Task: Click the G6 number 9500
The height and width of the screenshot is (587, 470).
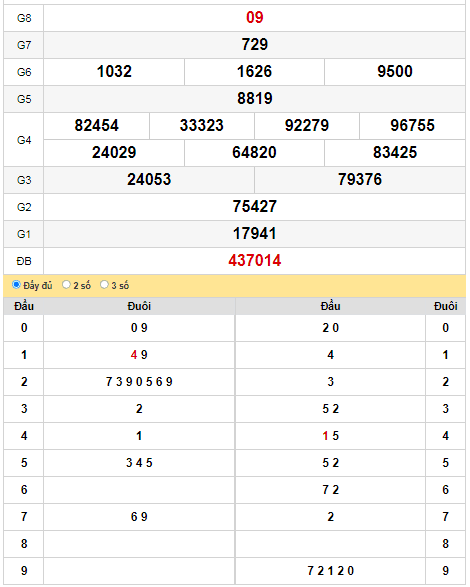Action: [395, 72]
